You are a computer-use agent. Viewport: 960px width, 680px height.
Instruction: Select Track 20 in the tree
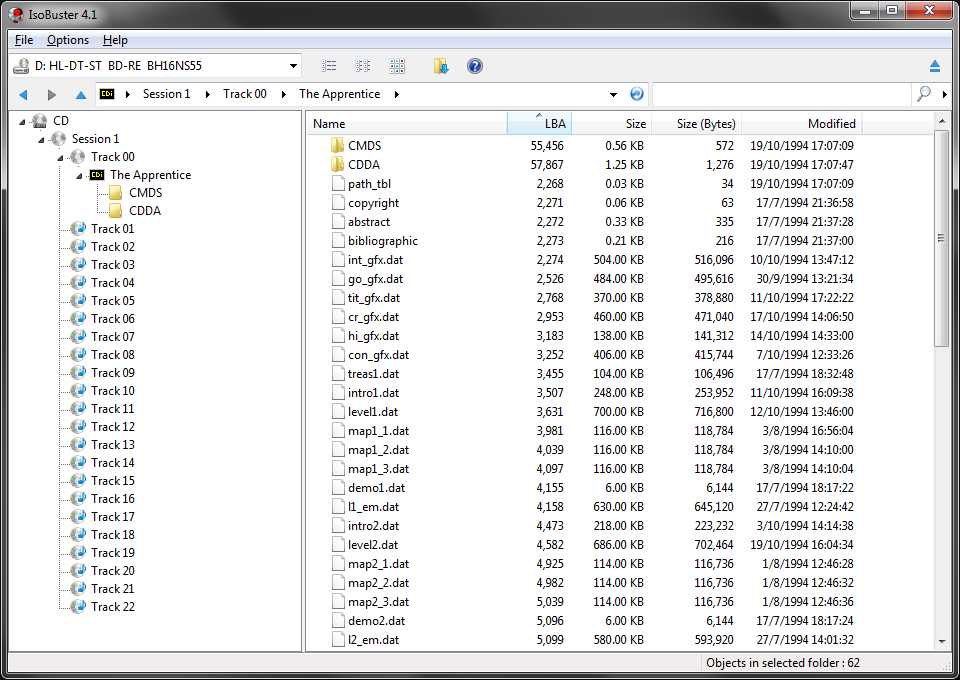(113, 570)
